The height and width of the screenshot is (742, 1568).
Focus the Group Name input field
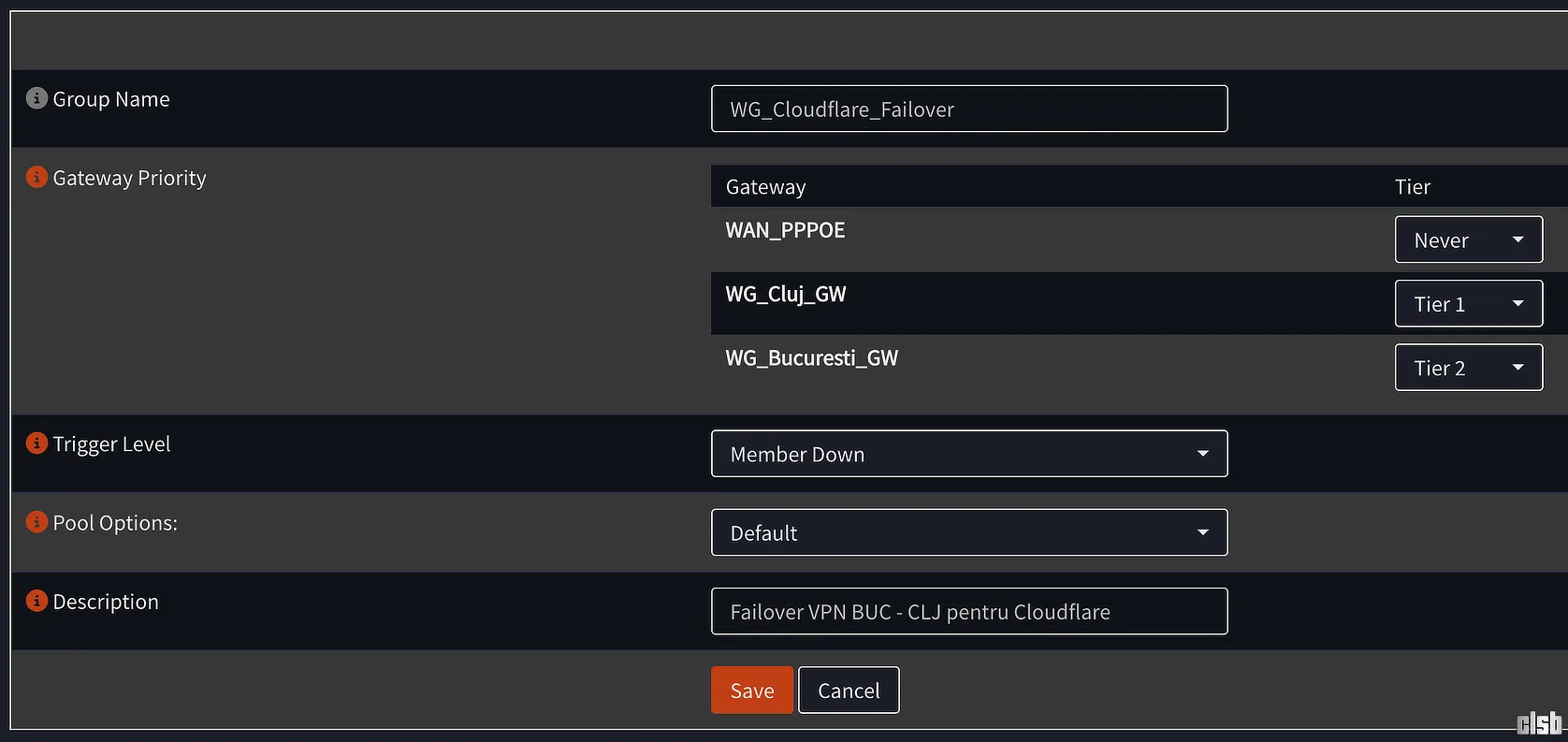(x=969, y=109)
